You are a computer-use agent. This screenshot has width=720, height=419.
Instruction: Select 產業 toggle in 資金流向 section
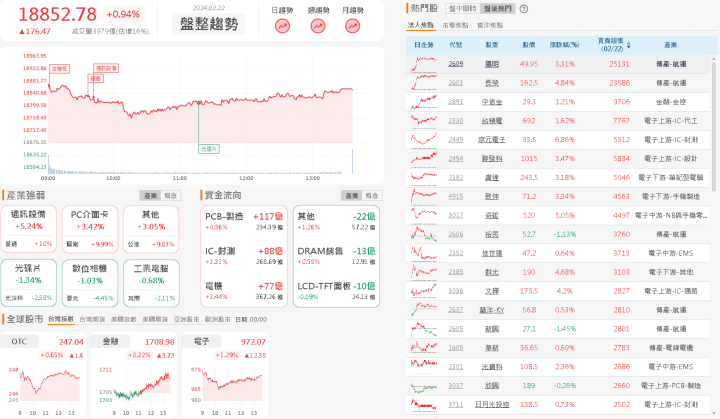coord(352,196)
